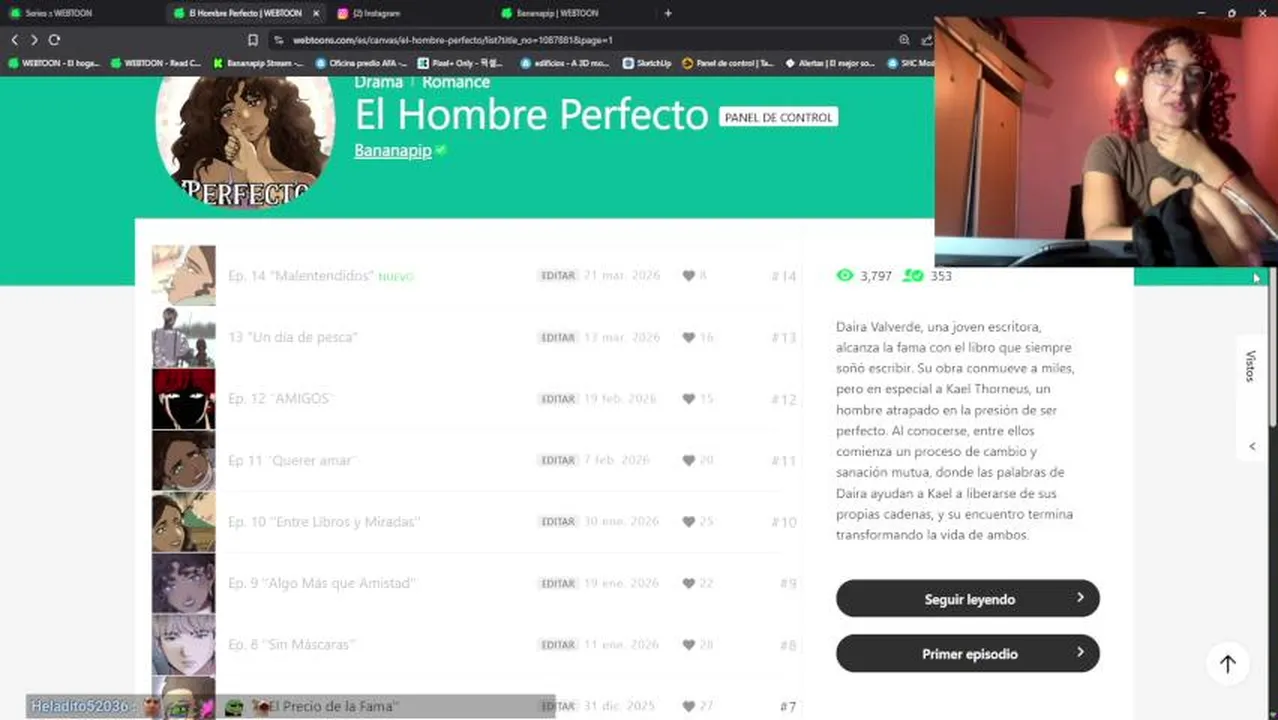Click EDITAR for Ep. 8 Sin Máscaras
1278x720 pixels.
(x=557, y=645)
